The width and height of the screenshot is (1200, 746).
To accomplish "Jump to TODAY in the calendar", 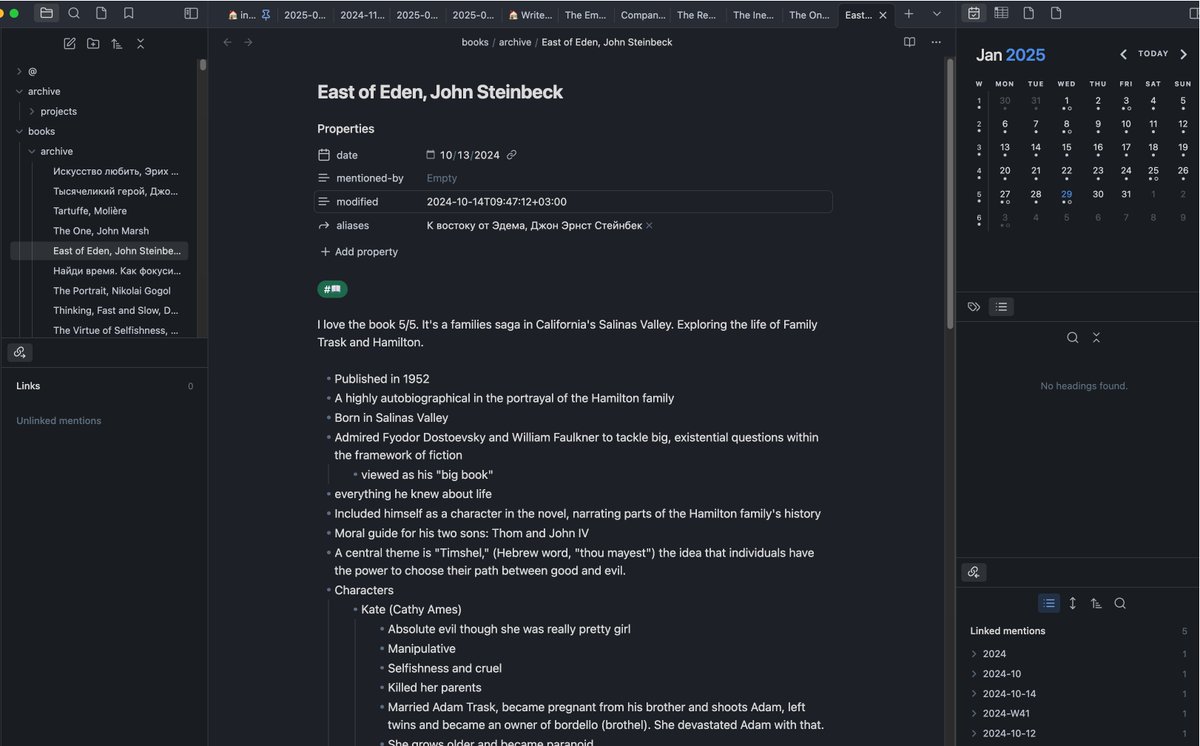I will 1153,54.
